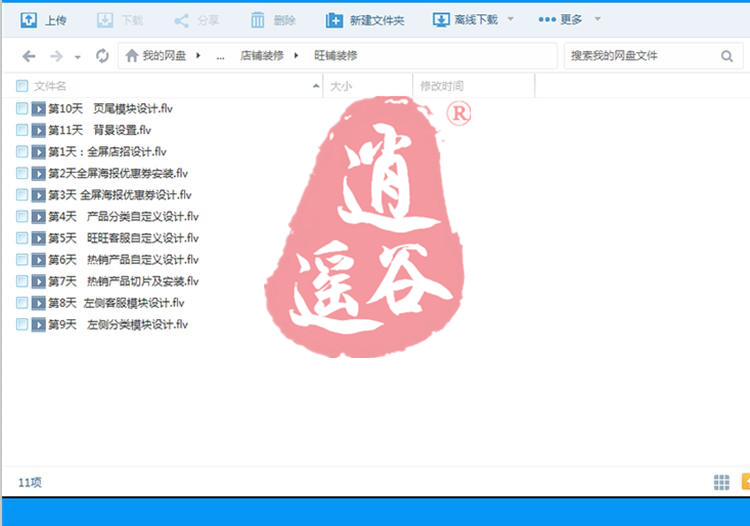
Task: Check the box for 第5天 旺旺客服自定义设计.flv
Action: pos(22,238)
